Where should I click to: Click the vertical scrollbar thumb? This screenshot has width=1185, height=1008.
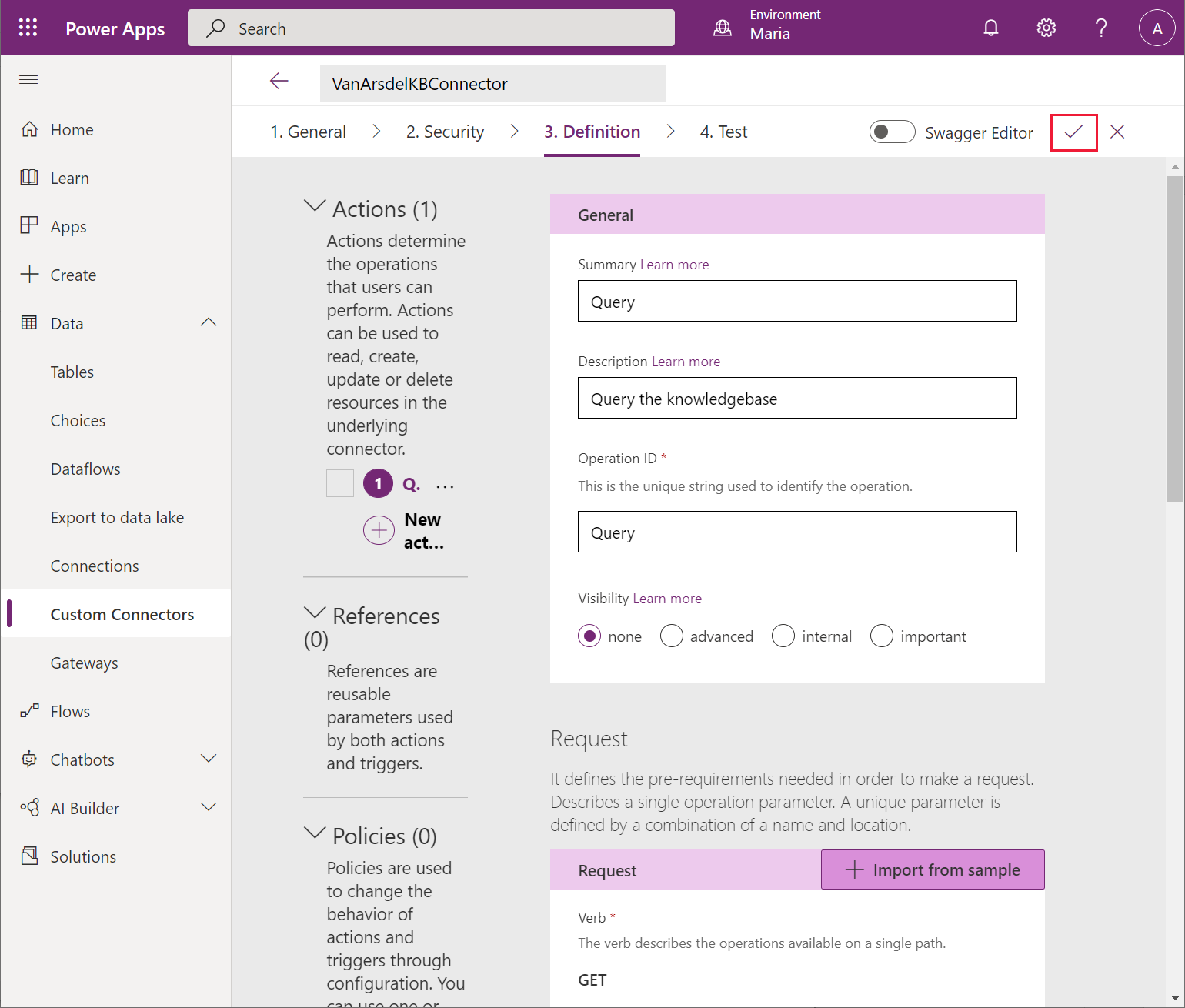pos(1175,339)
